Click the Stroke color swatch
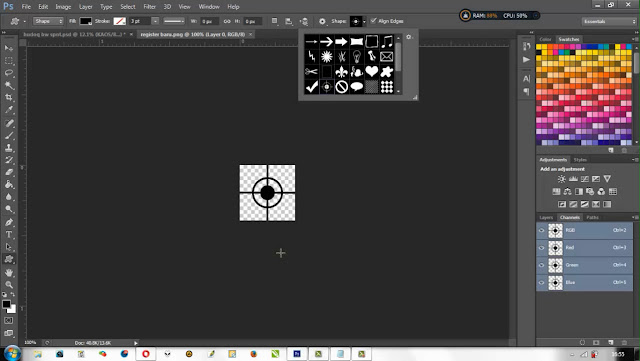640x361 pixels. click(119, 21)
